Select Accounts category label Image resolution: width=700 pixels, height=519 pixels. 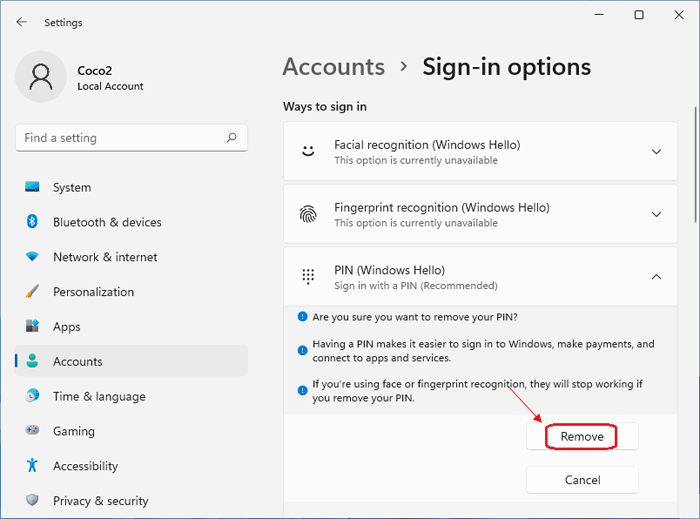click(x=78, y=361)
